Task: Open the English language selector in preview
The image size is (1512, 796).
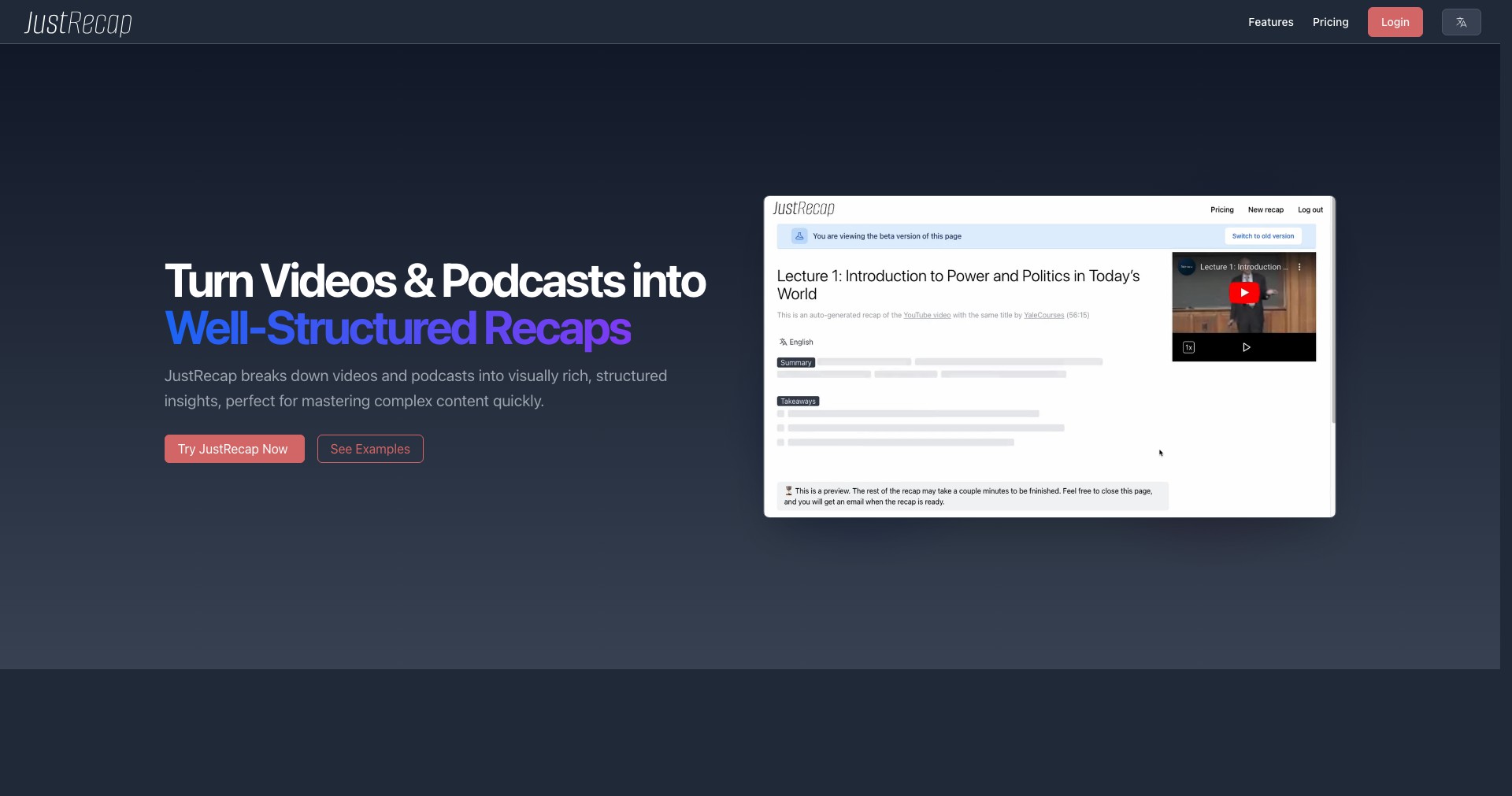Action: (x=796, y=342)
